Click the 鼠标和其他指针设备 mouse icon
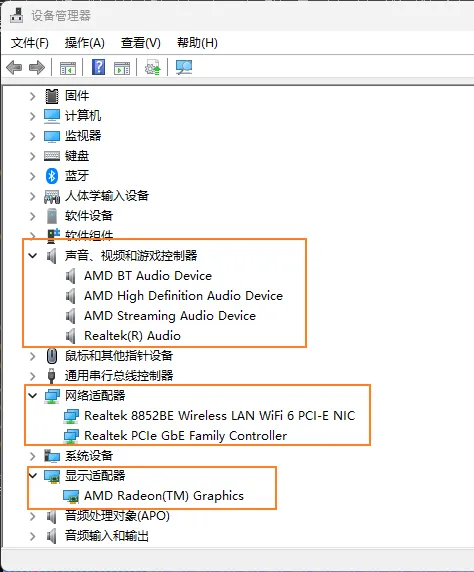This screenshot has height=572, width=474. [x=52, y=356]
